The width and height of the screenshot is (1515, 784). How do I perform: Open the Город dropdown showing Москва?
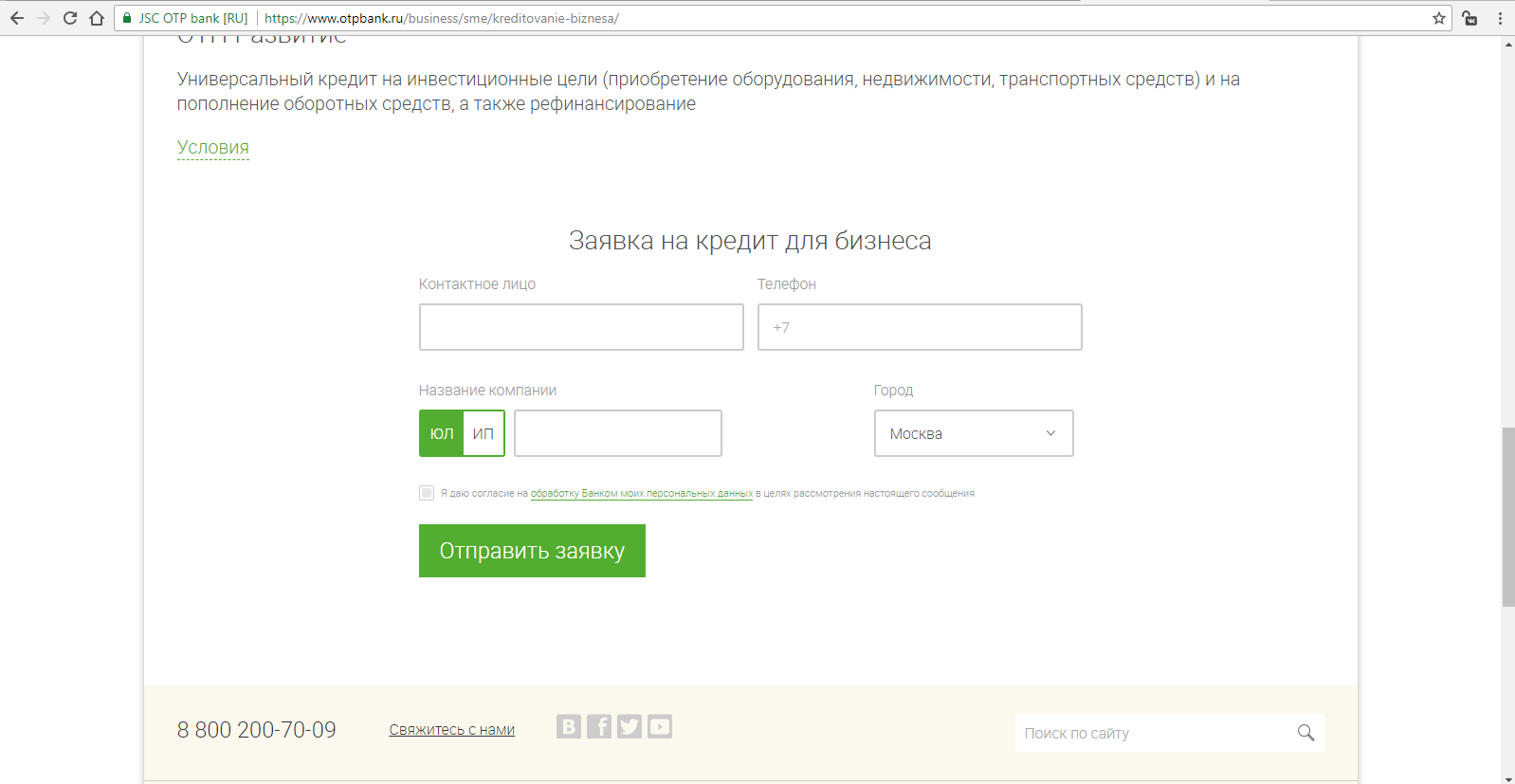(x=973, y=433)
